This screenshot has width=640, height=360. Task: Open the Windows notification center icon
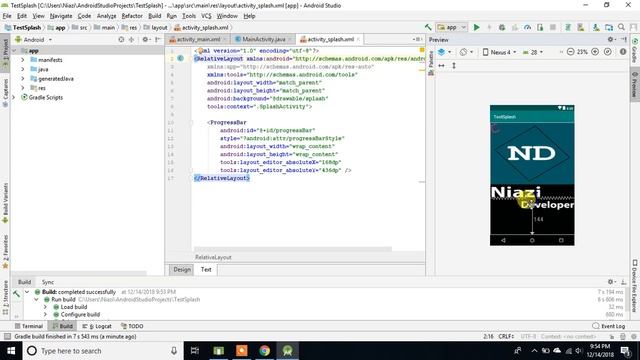point(625,351)
